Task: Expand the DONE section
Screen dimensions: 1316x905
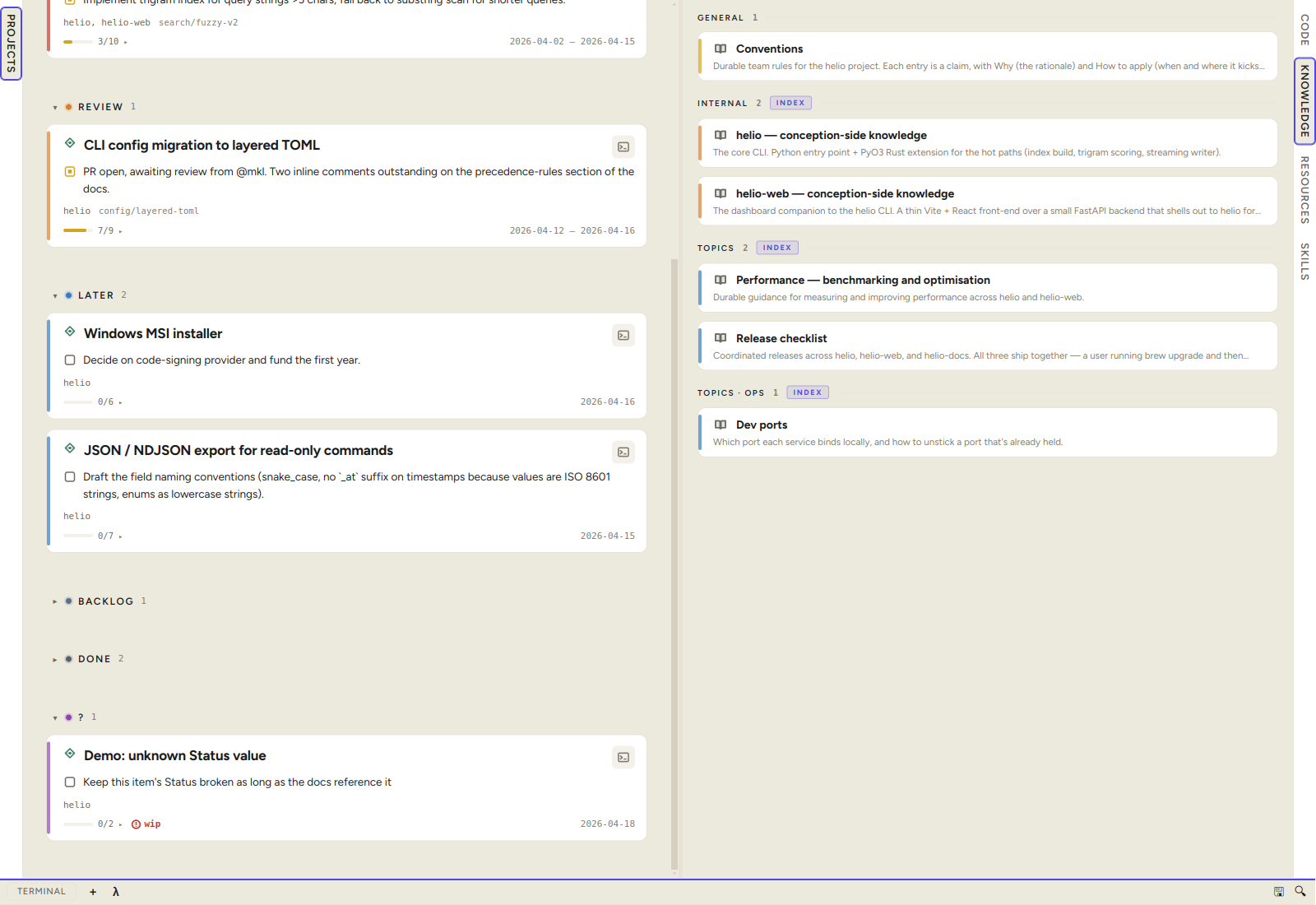Action: tap(55, 660)
